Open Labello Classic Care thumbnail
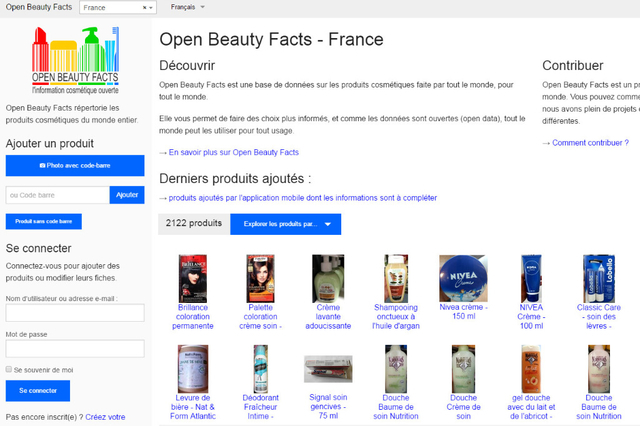Viewport: 640px width, 426px height. (599, 279)
